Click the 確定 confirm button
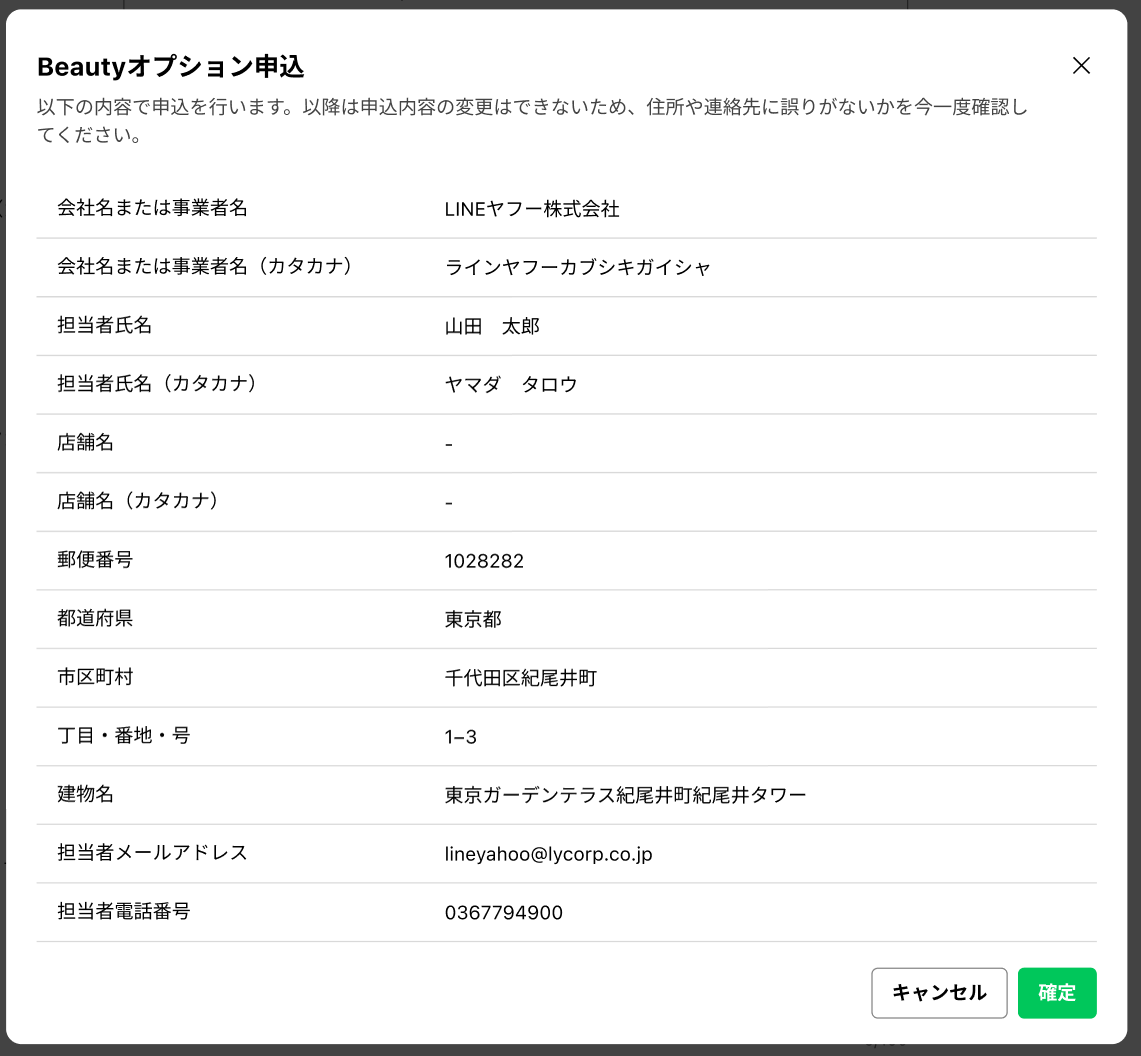 [x=1057, y=992]
